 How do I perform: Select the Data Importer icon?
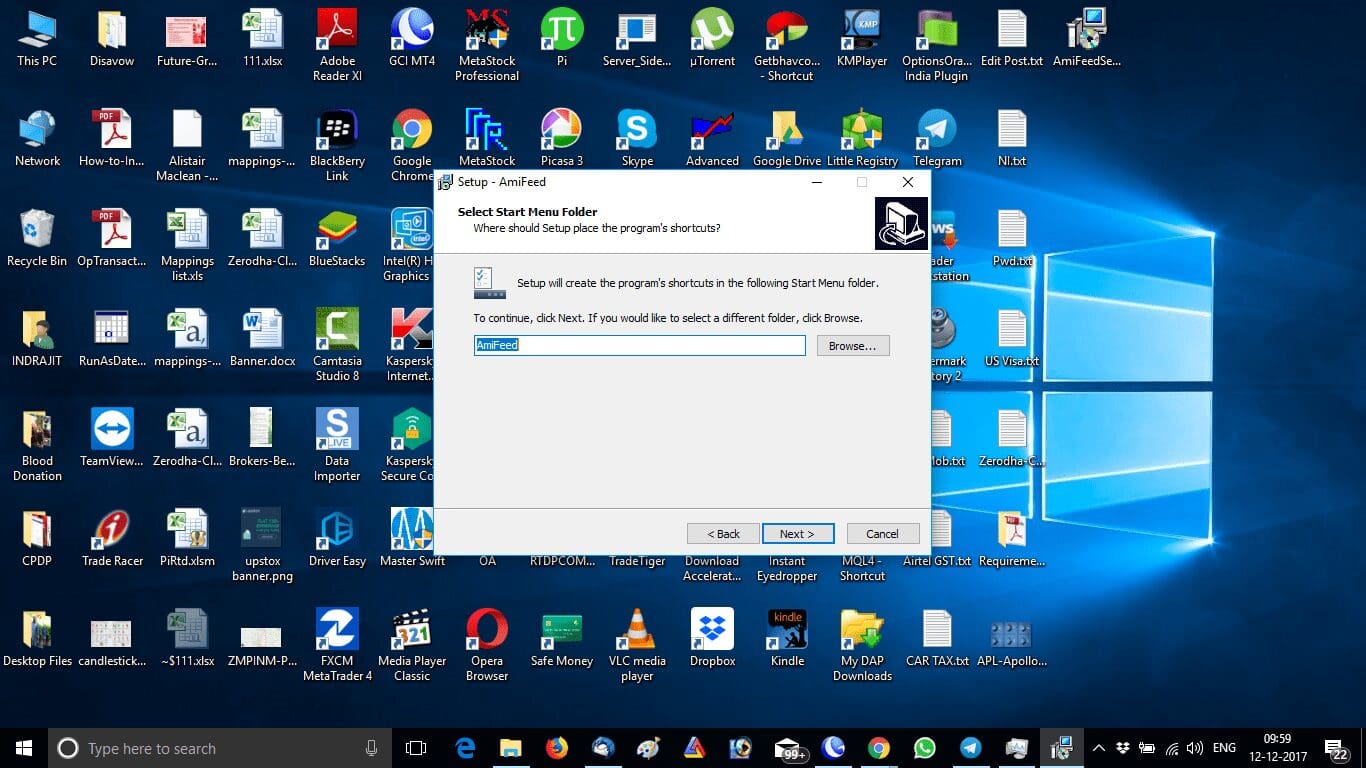click(x=337, y=444)
